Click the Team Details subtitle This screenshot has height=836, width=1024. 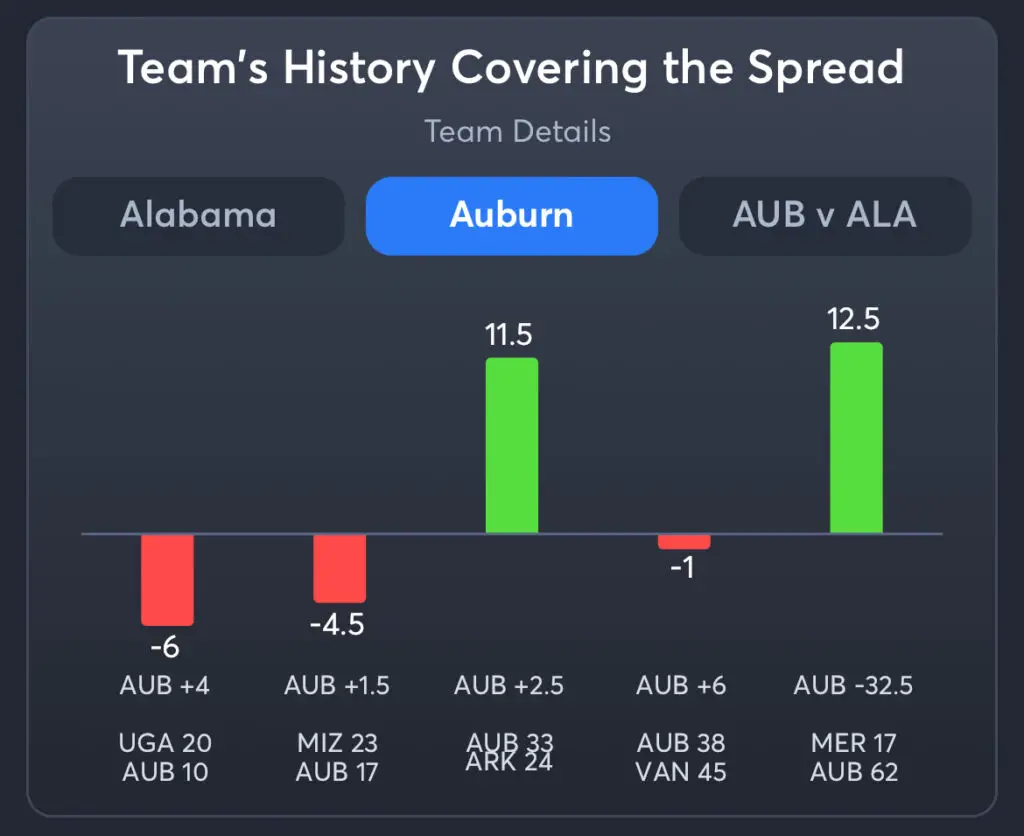[517, 132]
